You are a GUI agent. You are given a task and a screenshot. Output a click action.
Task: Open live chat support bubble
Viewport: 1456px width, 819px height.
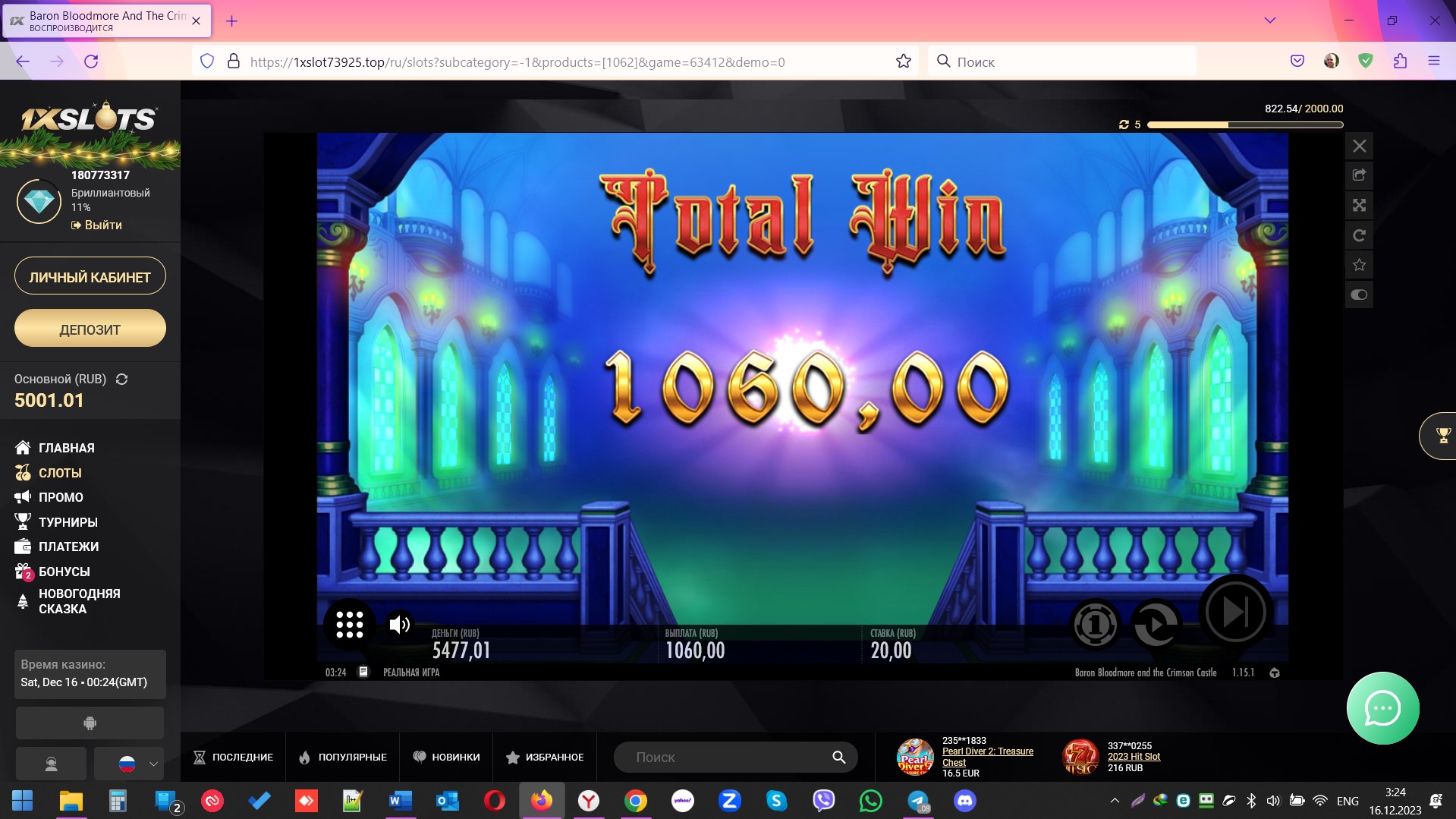pyautogui.click(x=1382, y=708)
